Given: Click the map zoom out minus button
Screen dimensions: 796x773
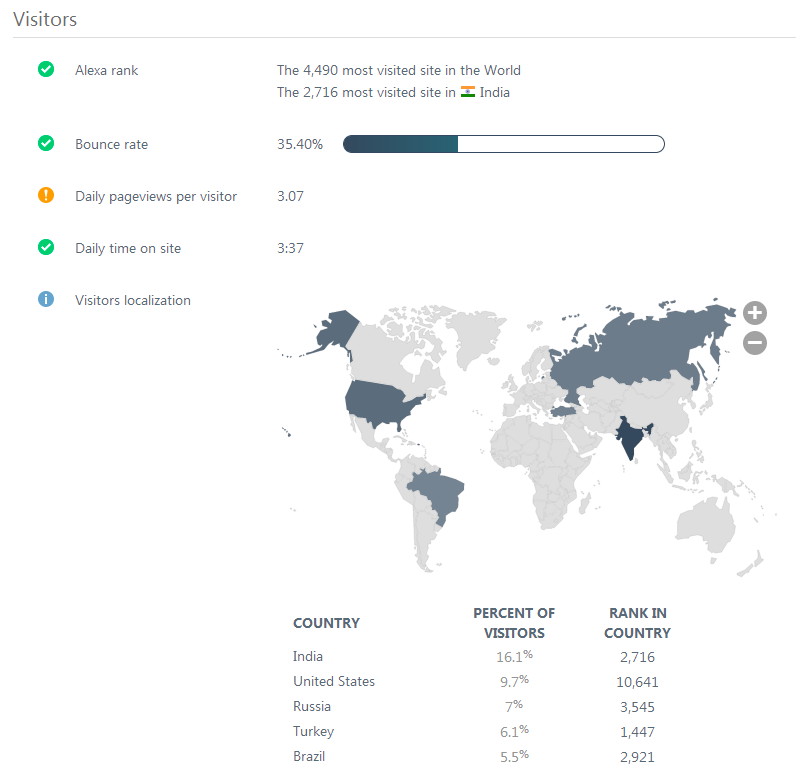Looking at the screenshot, I should (755, 343).
